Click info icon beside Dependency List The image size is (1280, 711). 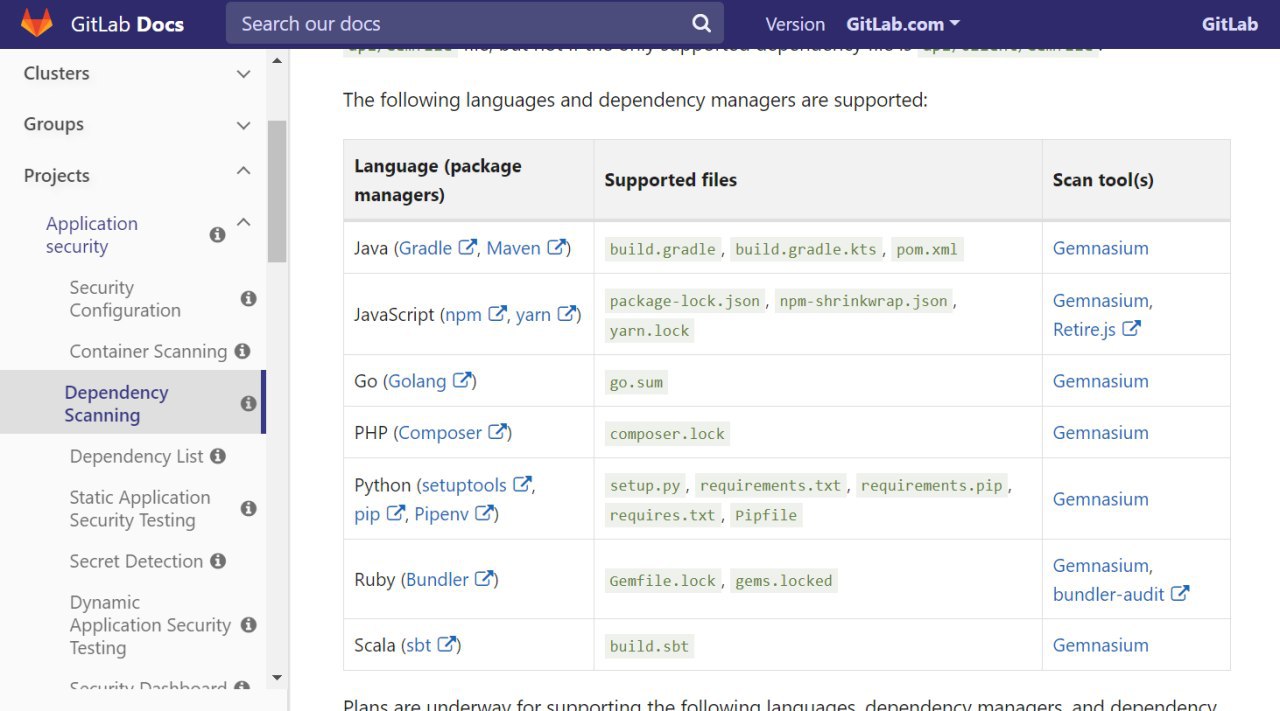(x=218, y=456)
